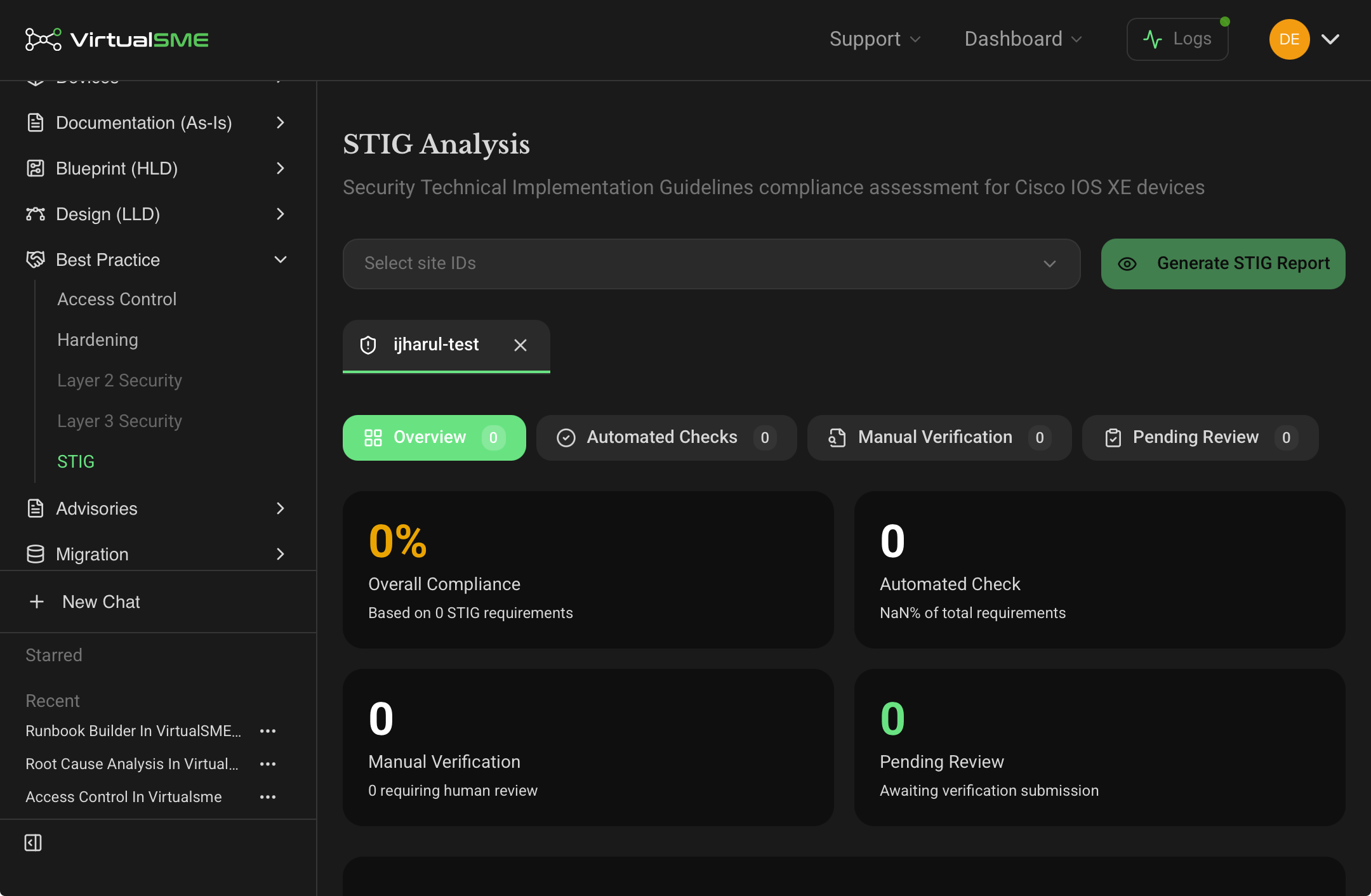
Task: Click 'Awaiting verification submission' text
Action: [x=990, y=791]
